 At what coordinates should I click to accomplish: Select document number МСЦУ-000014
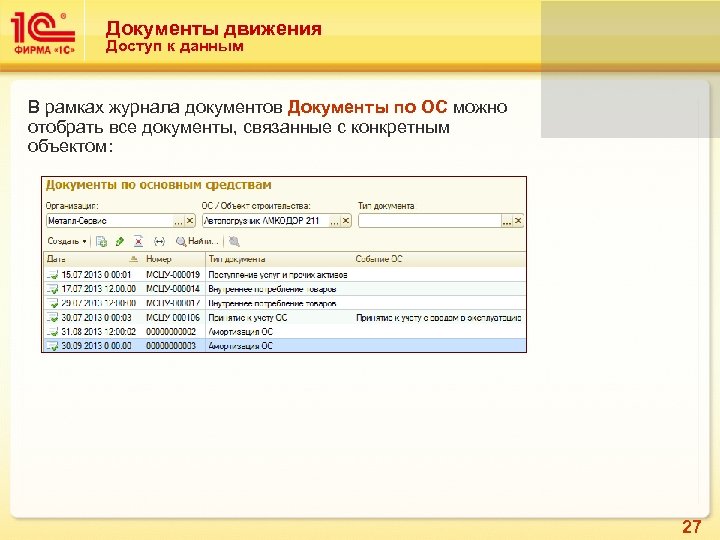click(x=173, y=289)
